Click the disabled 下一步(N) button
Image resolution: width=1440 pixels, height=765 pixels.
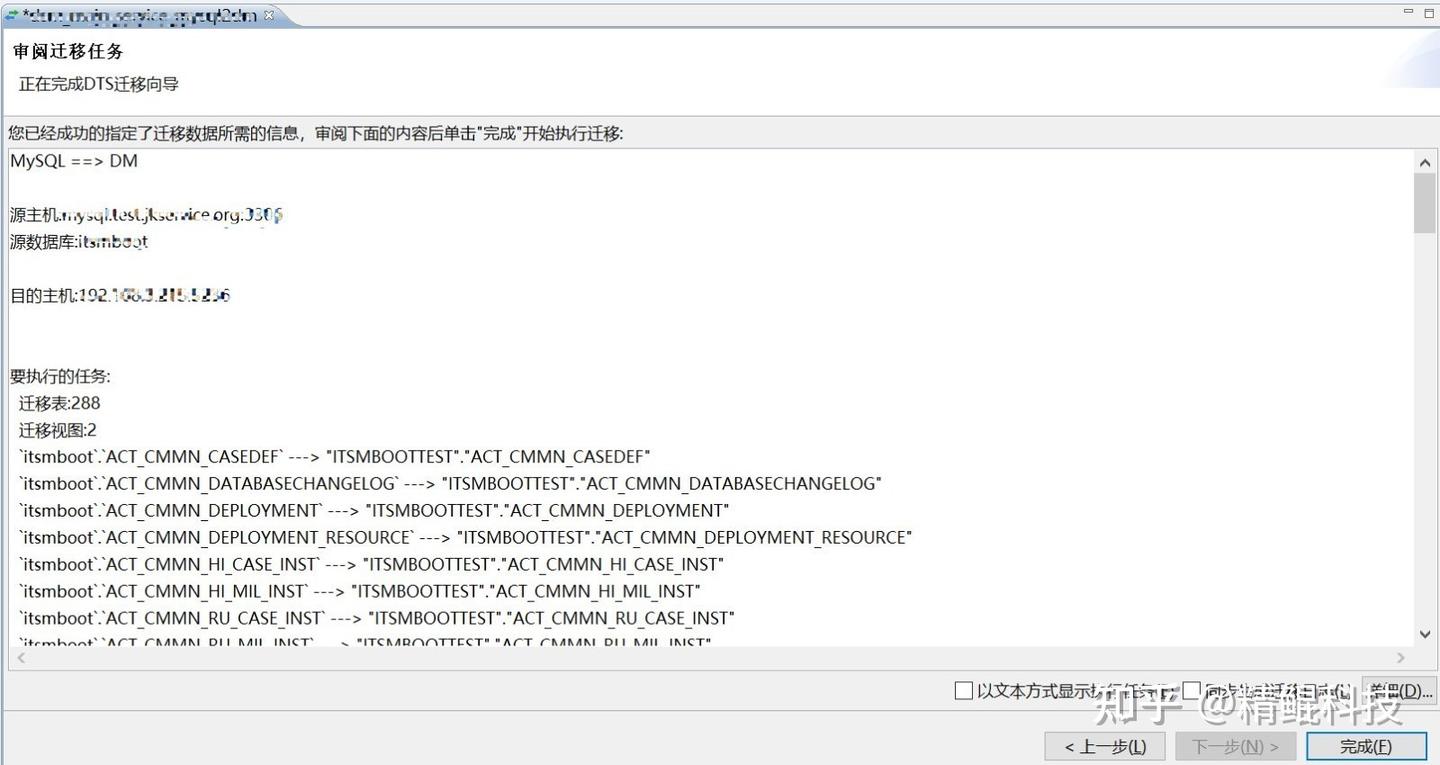[x=1235, y=746]
